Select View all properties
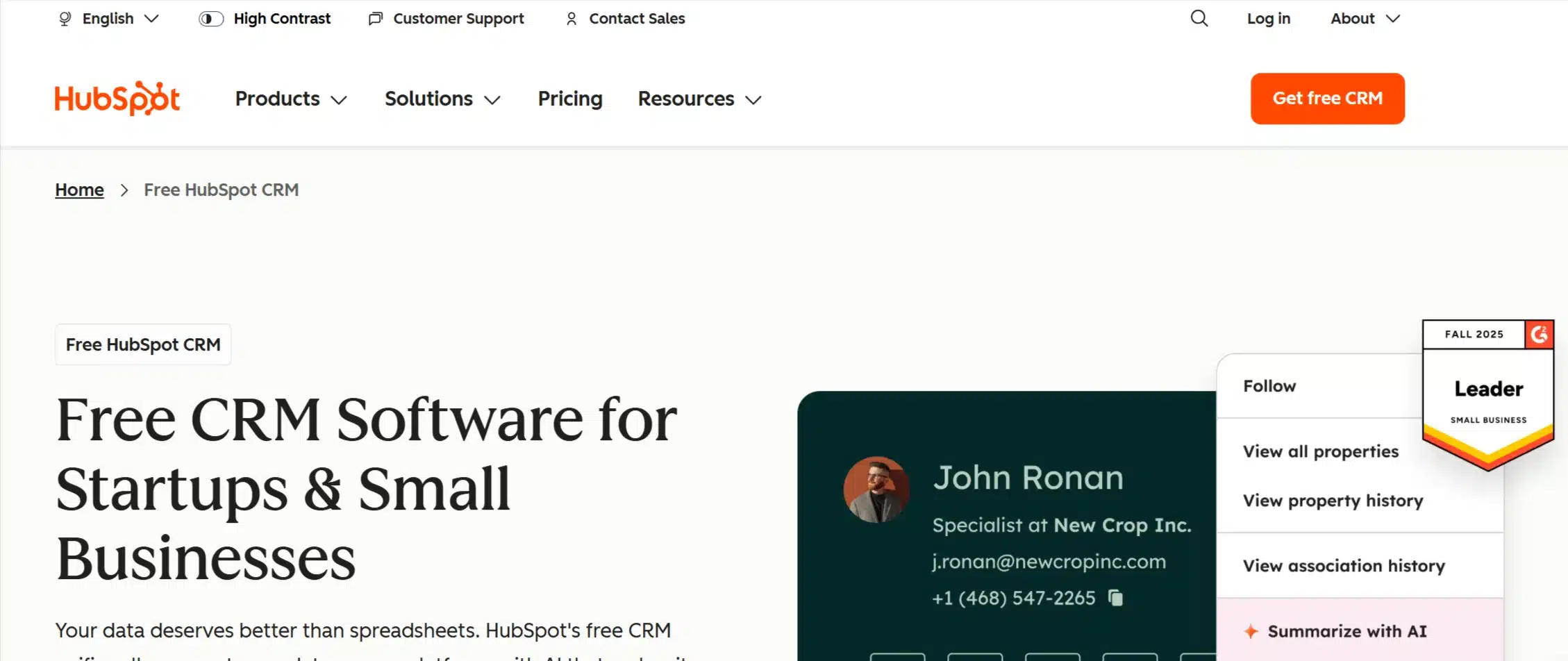This screenshot has width=1568, height=661. coord(1321,451)
